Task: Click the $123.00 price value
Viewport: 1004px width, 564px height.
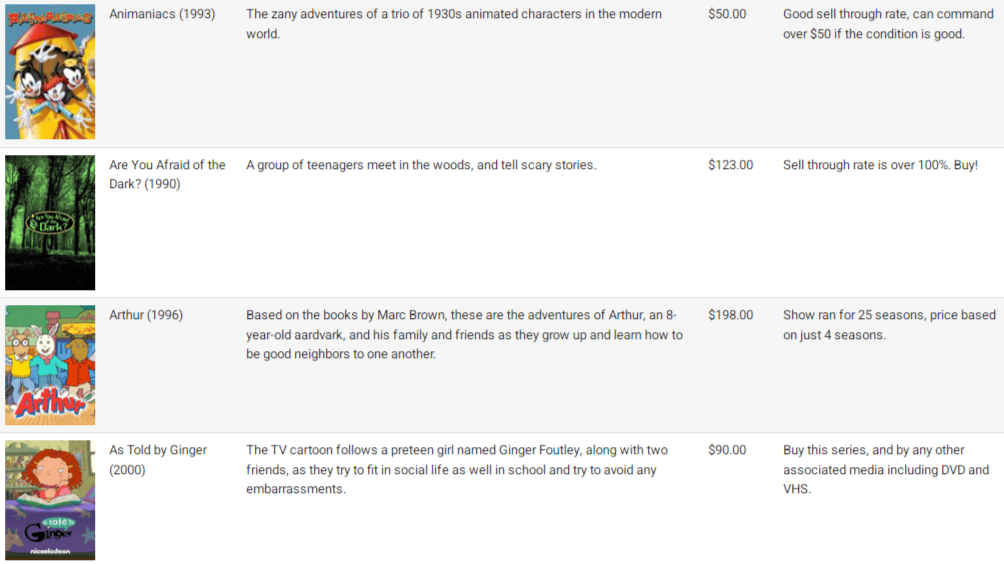Action: [x=731, y=165]
